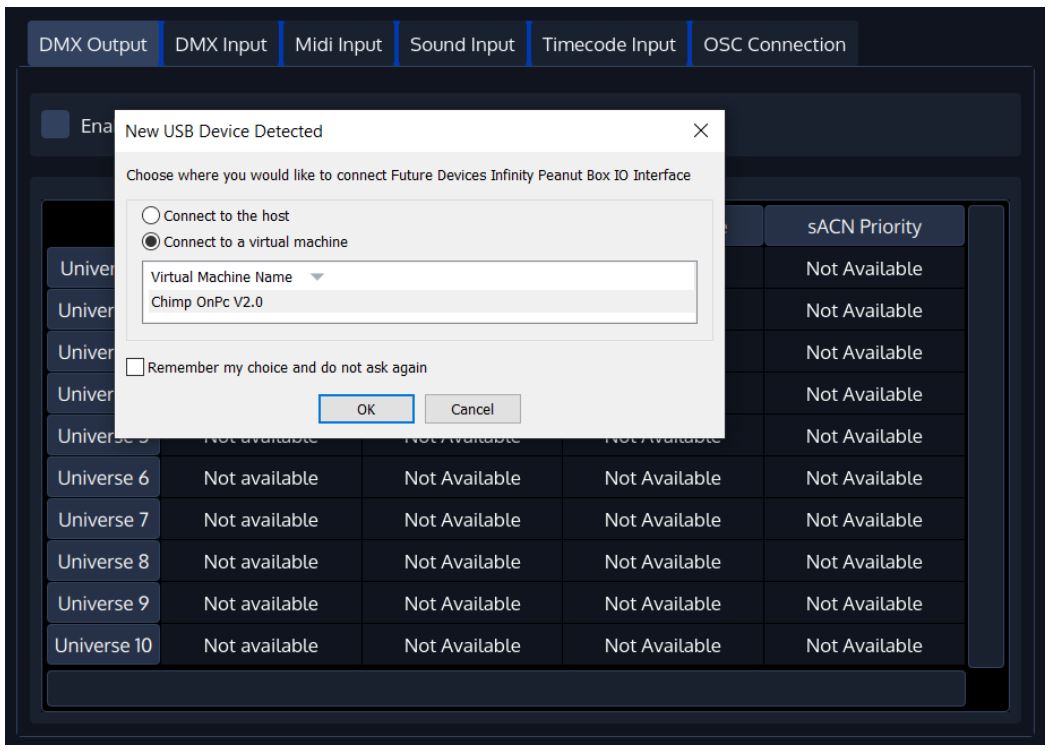Image resolution: width=1052 pixels, height=751 pixels.
Task: Click the vertical scrollbar beside the universe table
Action: pos(986,436)
